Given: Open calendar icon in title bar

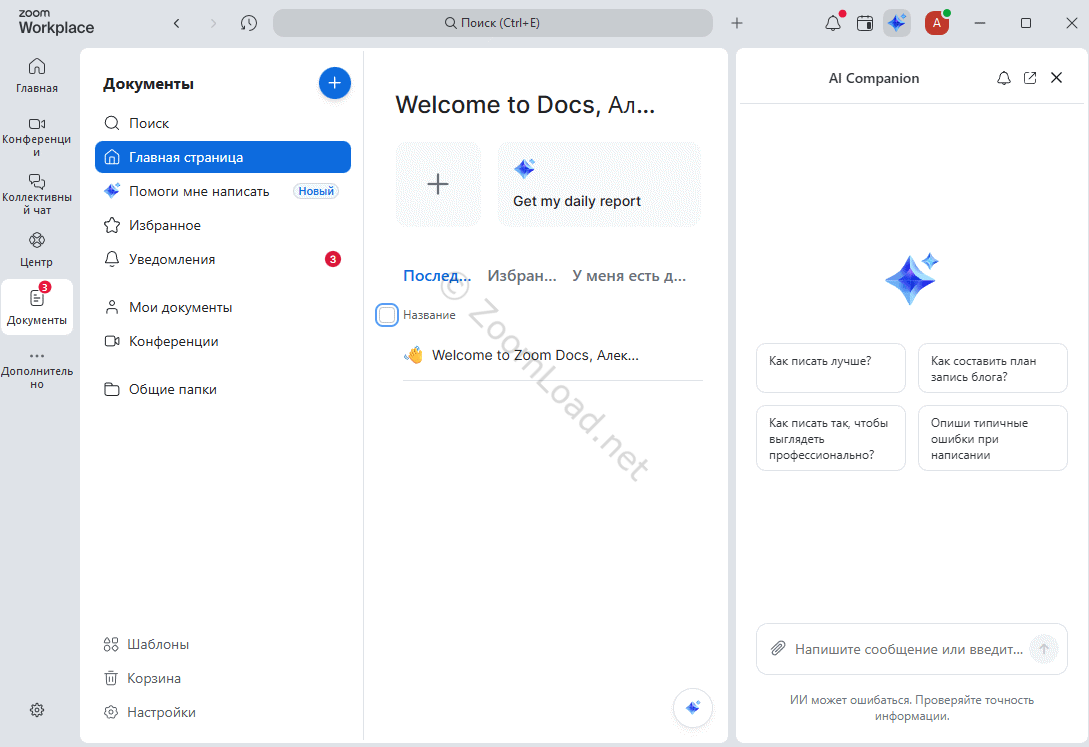Looking at the screenshot, I should coord(865,23).
